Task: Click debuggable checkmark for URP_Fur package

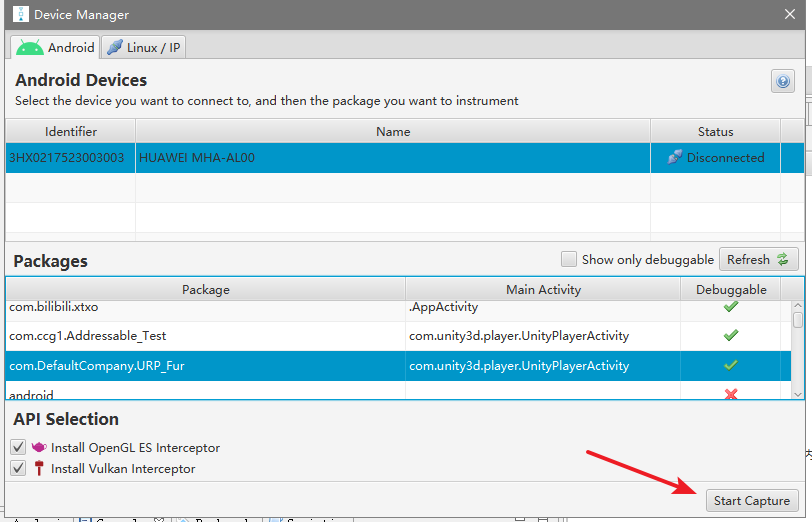Action: [731, 366]
